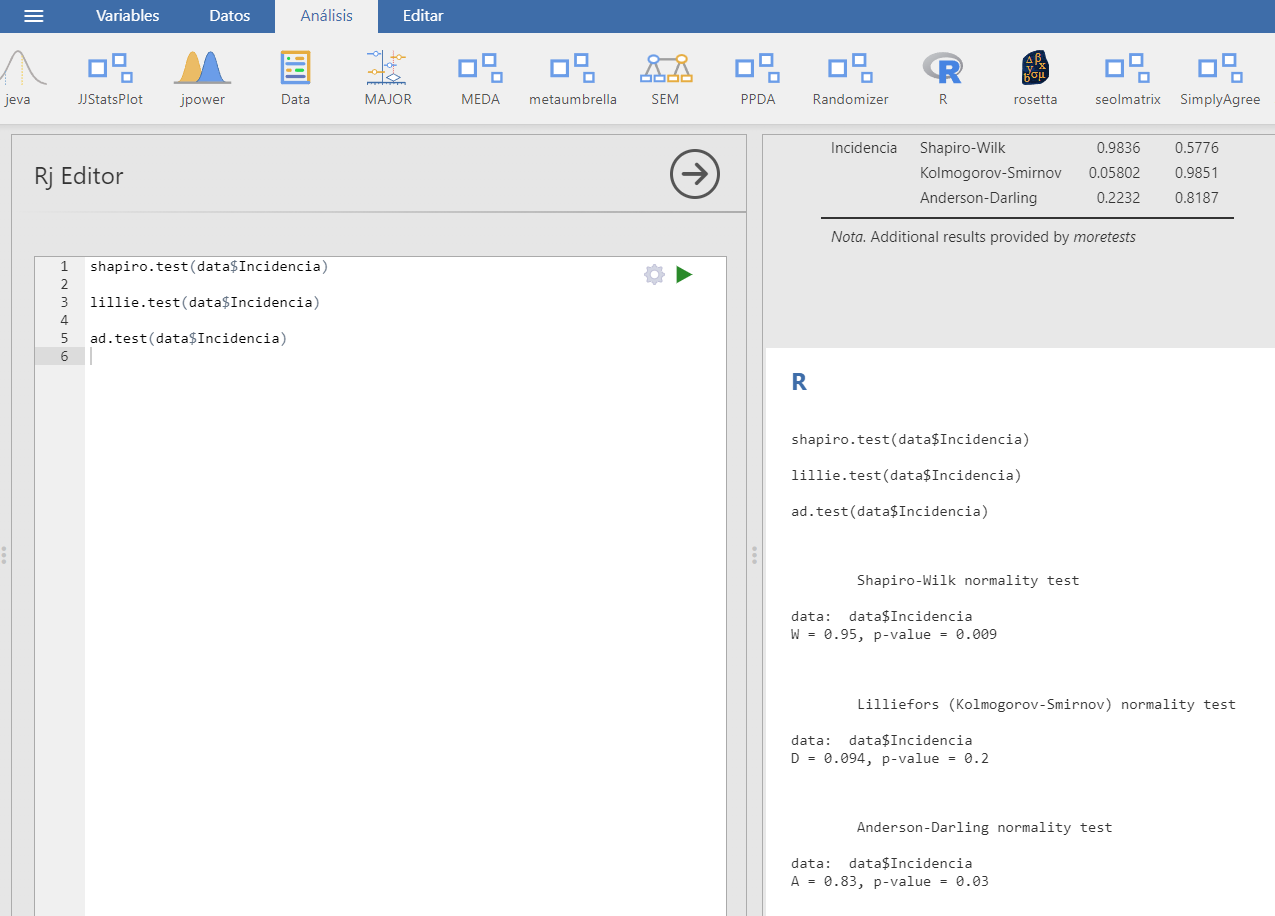Click the 0.2232 statistic cell
Screen dimensions: 1275x916
(1118, 198)
